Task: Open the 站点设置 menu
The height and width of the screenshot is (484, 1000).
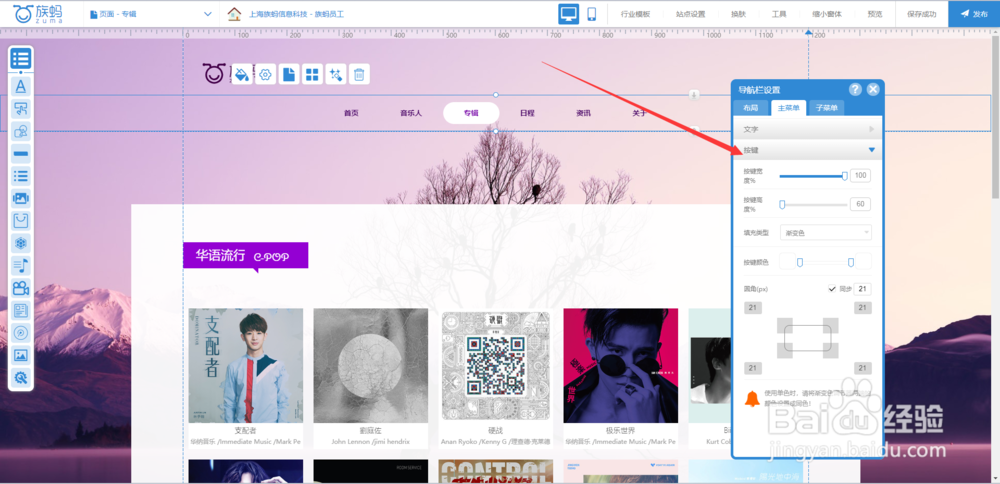Action: (x=691, y=14)
